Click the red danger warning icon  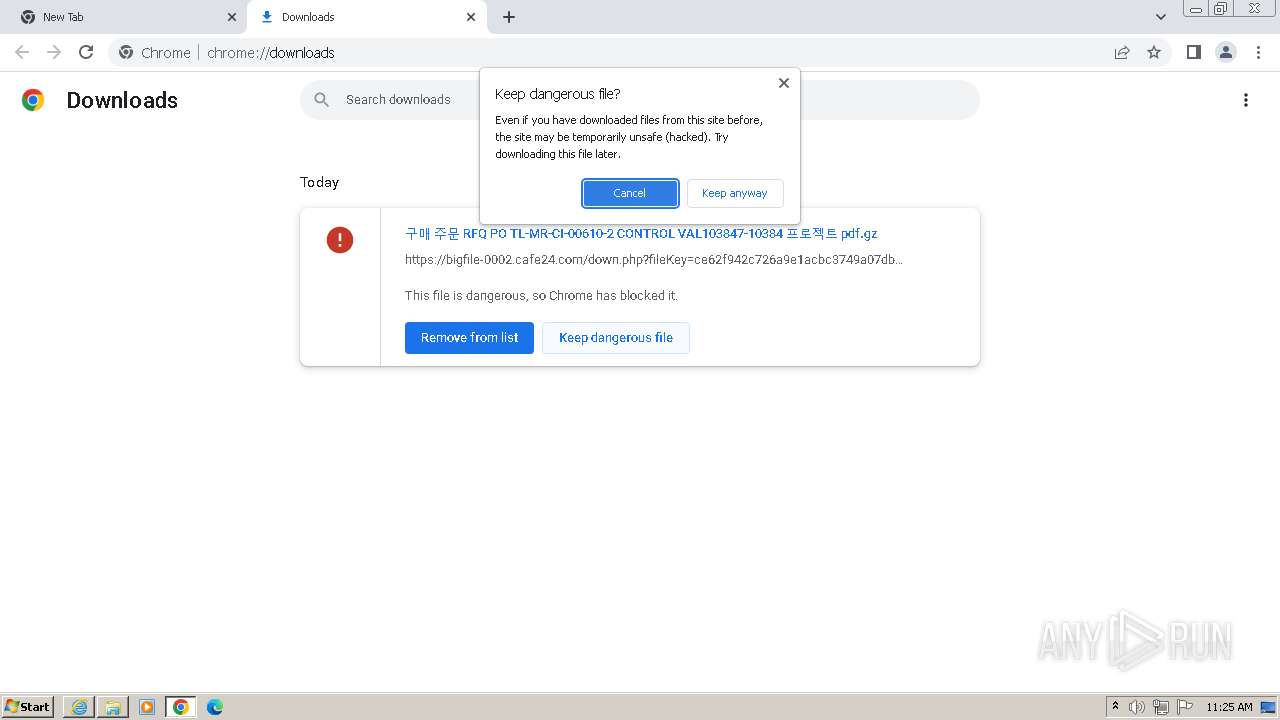tap(340, 240)
